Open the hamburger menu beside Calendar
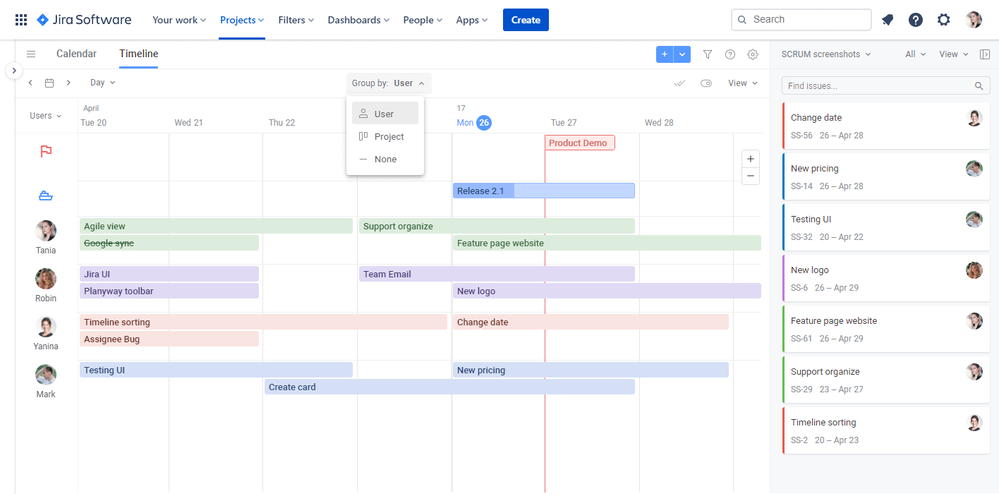 tap(31, 54)
